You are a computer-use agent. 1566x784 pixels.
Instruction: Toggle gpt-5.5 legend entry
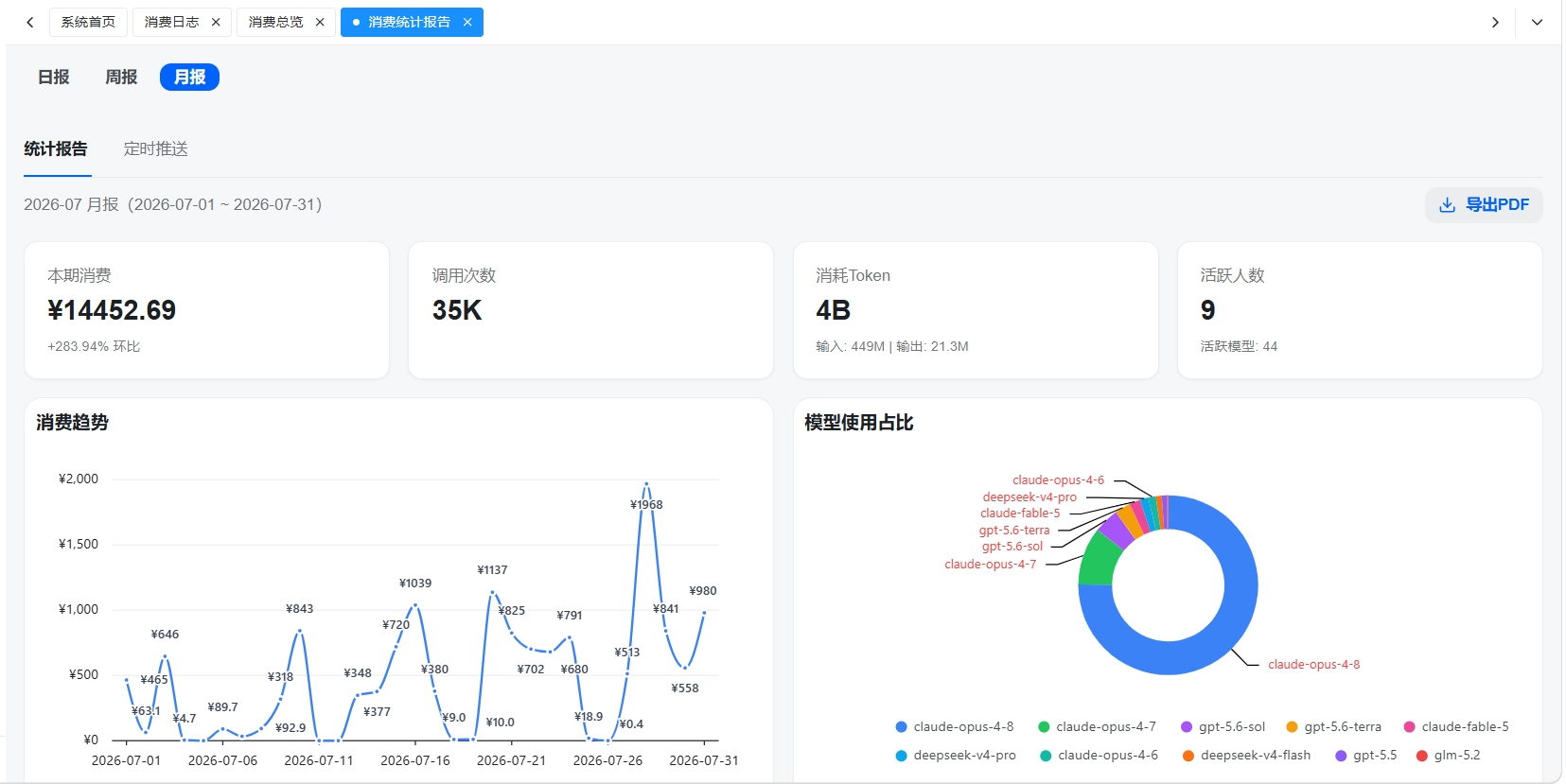coord(1365,756)
